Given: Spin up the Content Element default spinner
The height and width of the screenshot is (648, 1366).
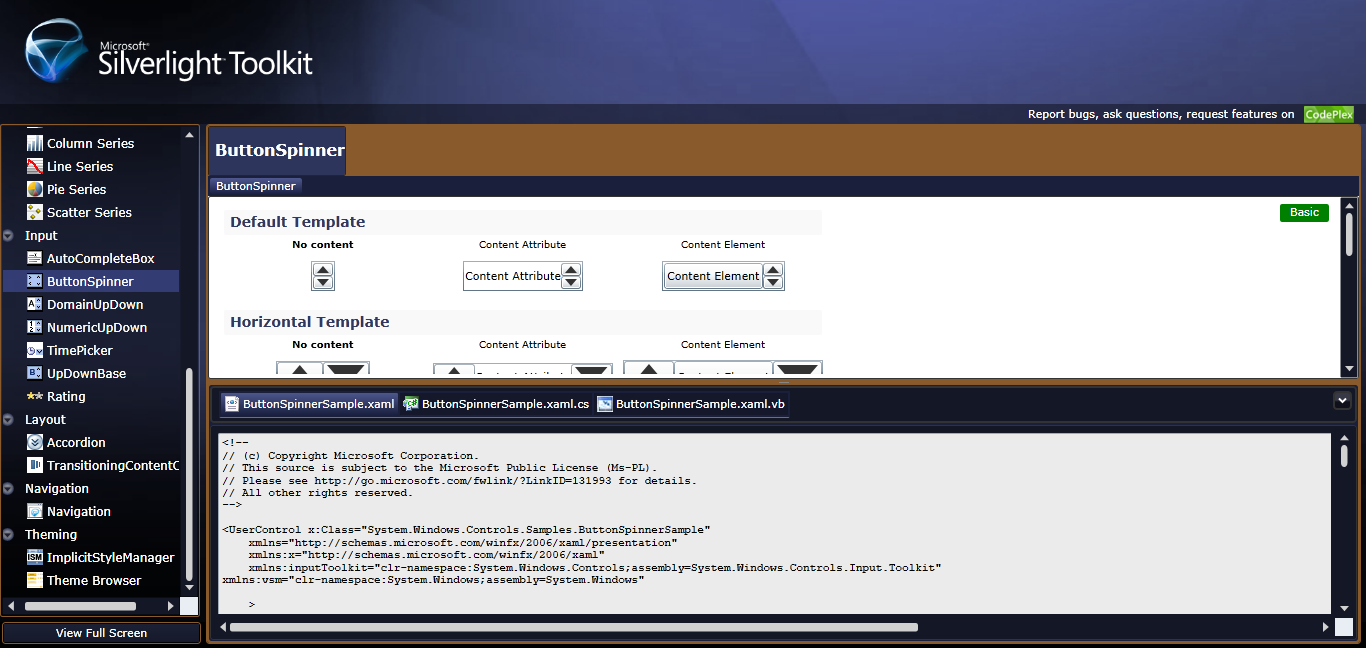Looking at the screenshot, I should click(773, 270).
